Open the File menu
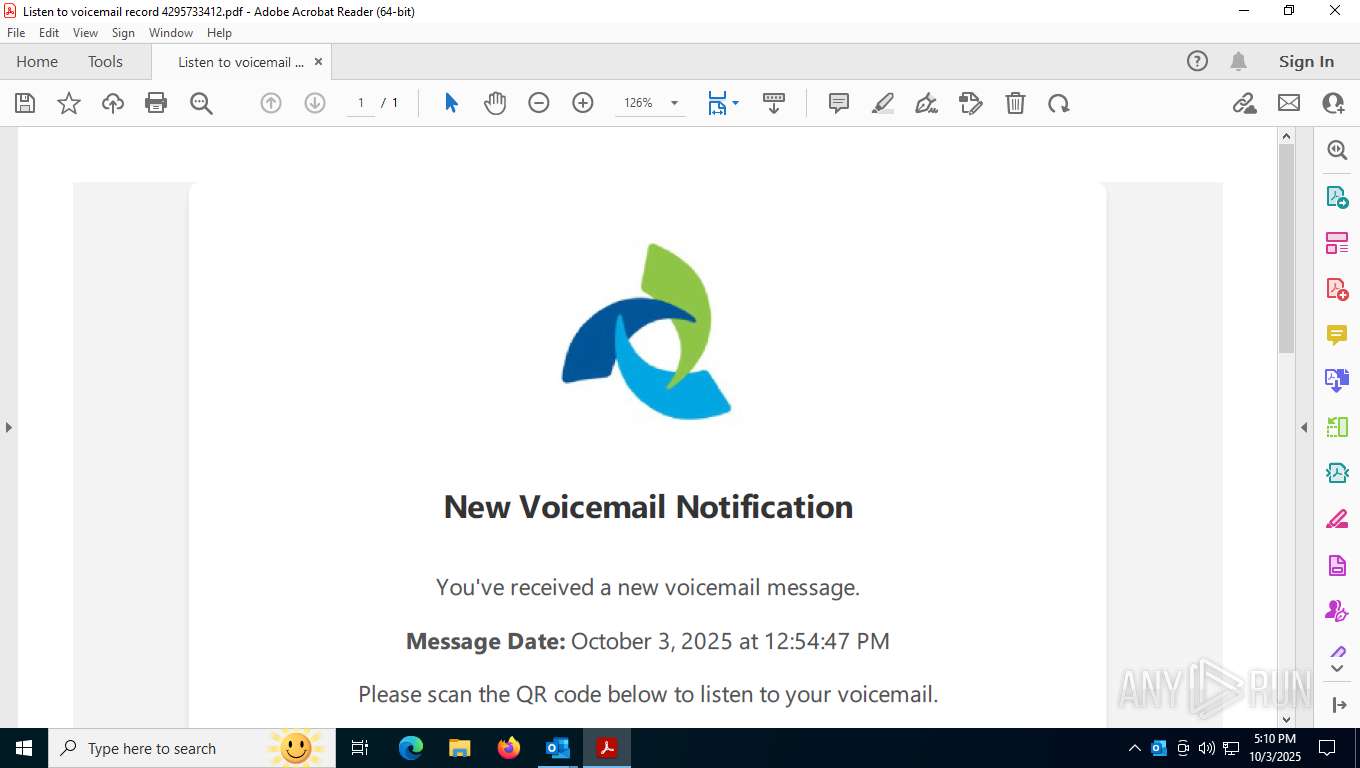The image size is (1360, 768). (16, 33)
